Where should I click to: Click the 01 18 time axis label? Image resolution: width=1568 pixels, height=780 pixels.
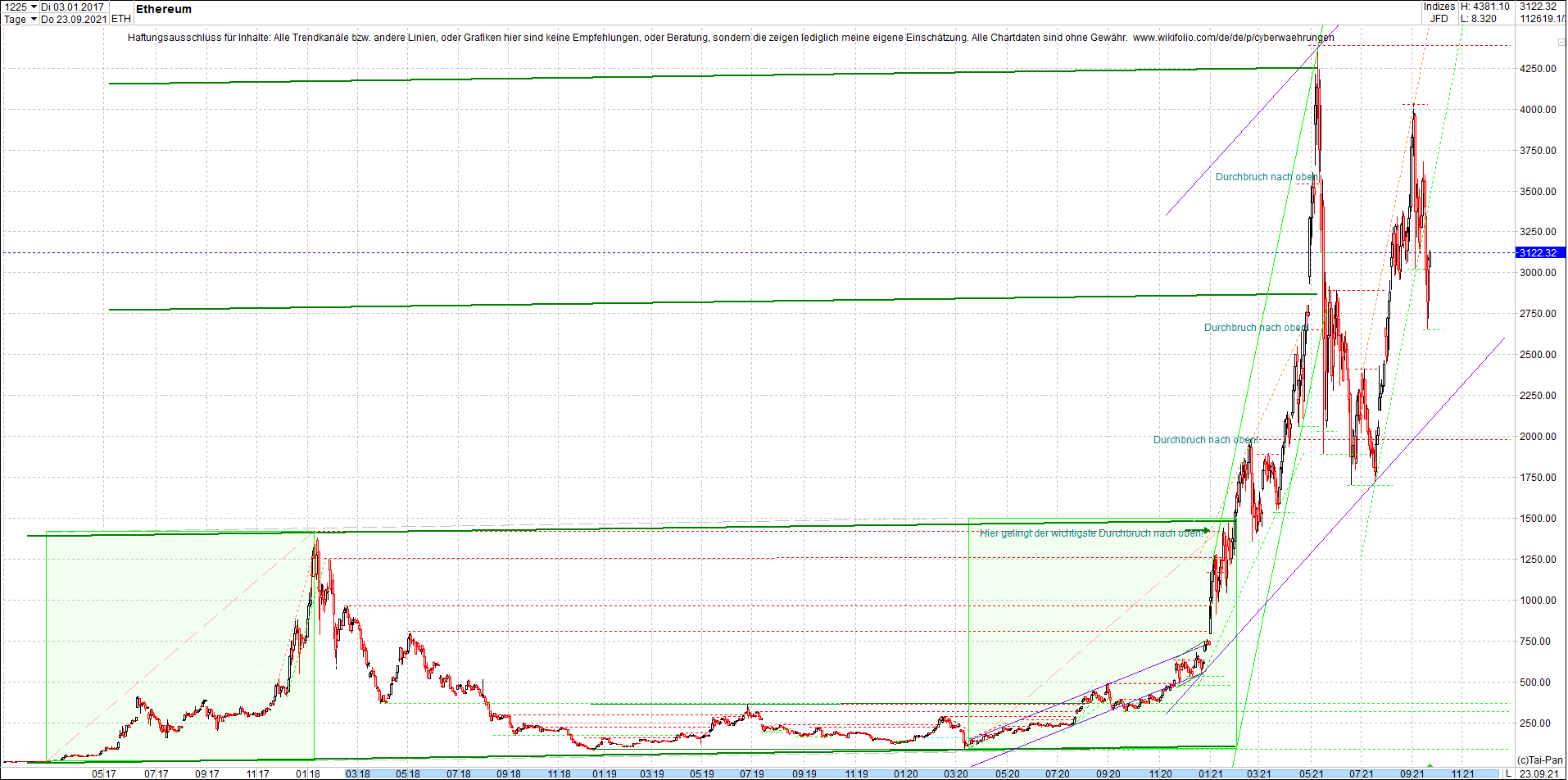[308, 773]
